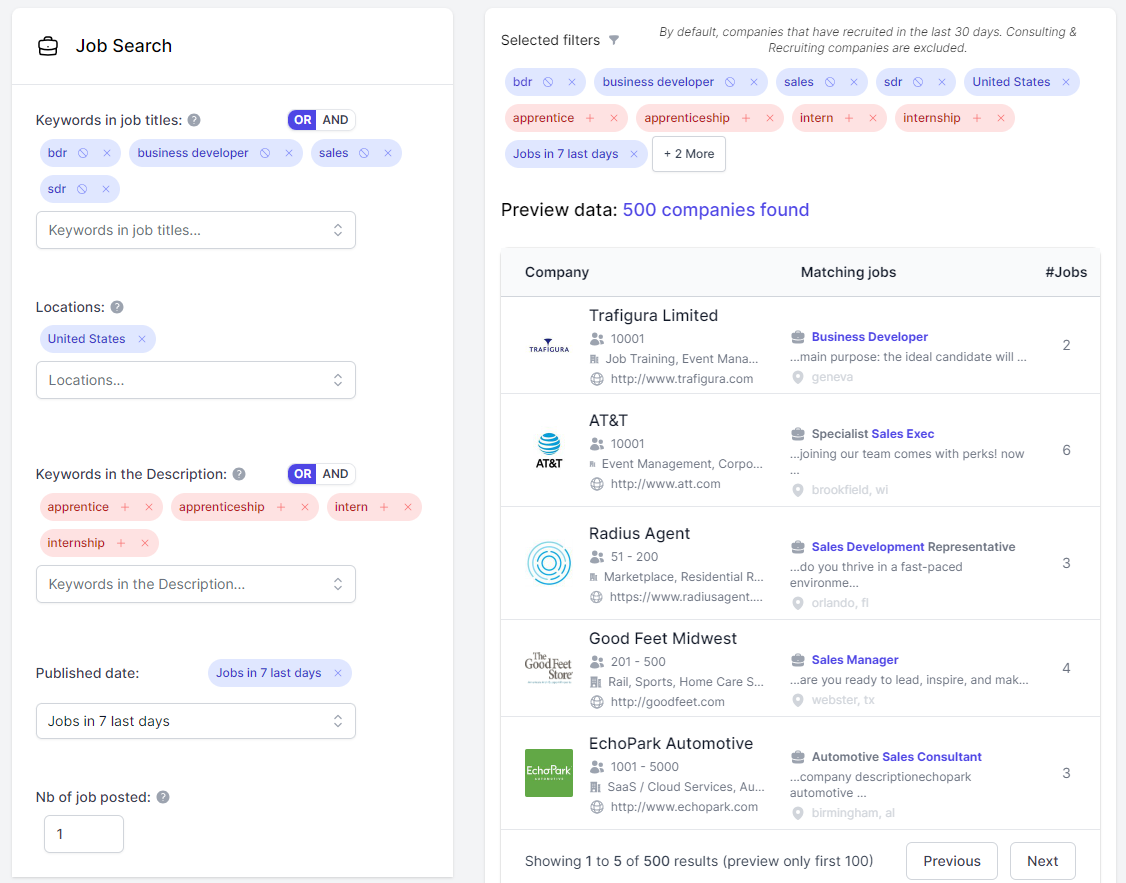Remove sdr chip in Selected filters
This screenshot has width=1126, height=883.
[x=942, y=82]
